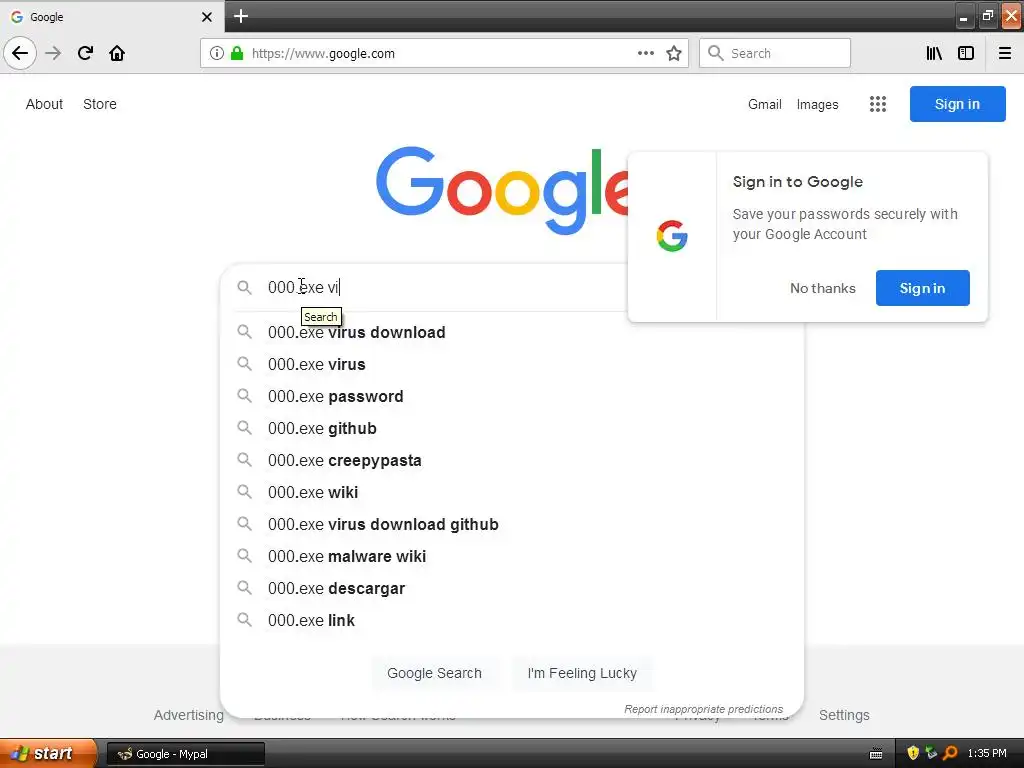Image resolution: width=1024 pixels, height=768 pixels.
Task: Click the I'm Feeling Lucky button
Action: (582, 673)
